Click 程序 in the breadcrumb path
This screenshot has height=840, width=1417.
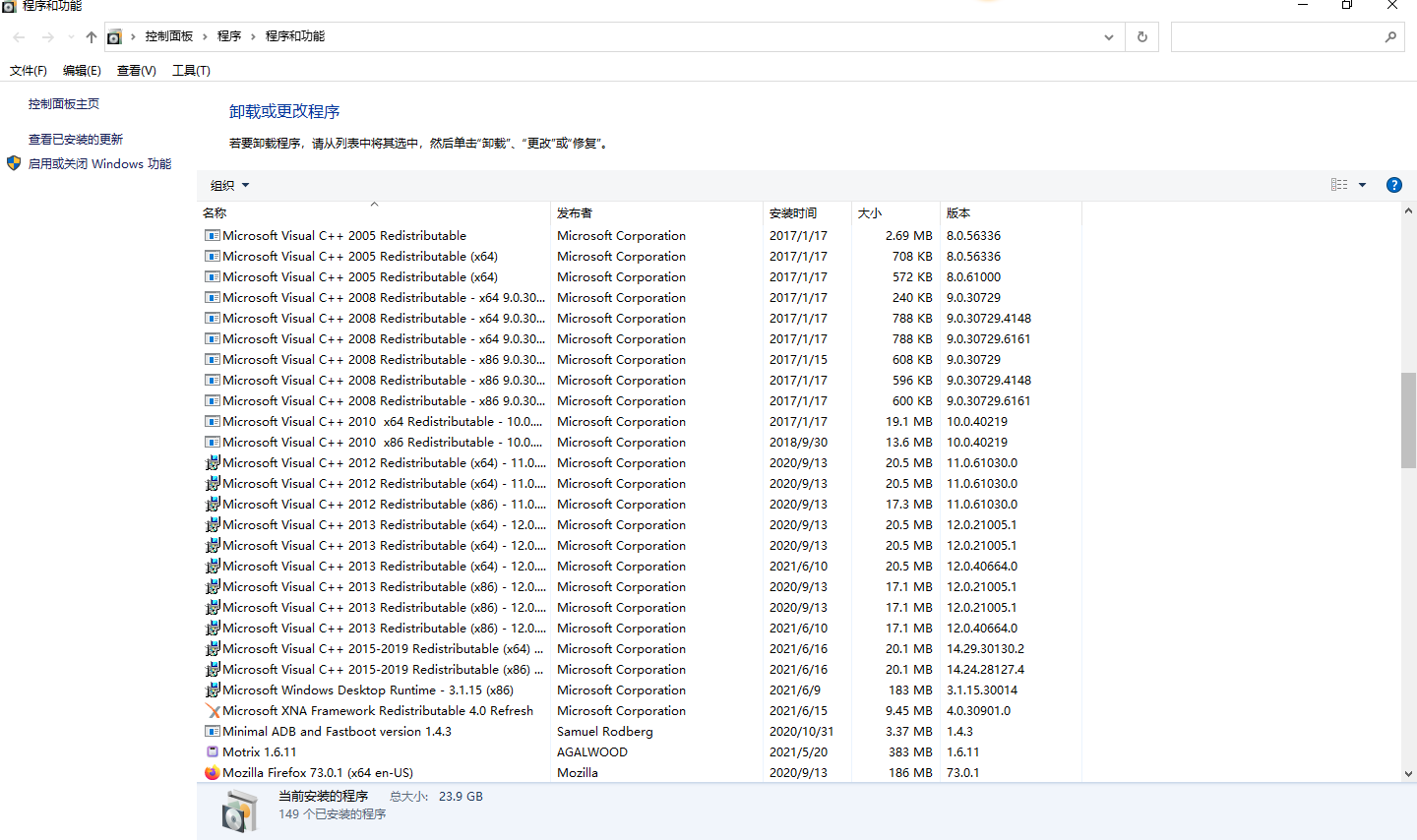(x=229, y=36)
